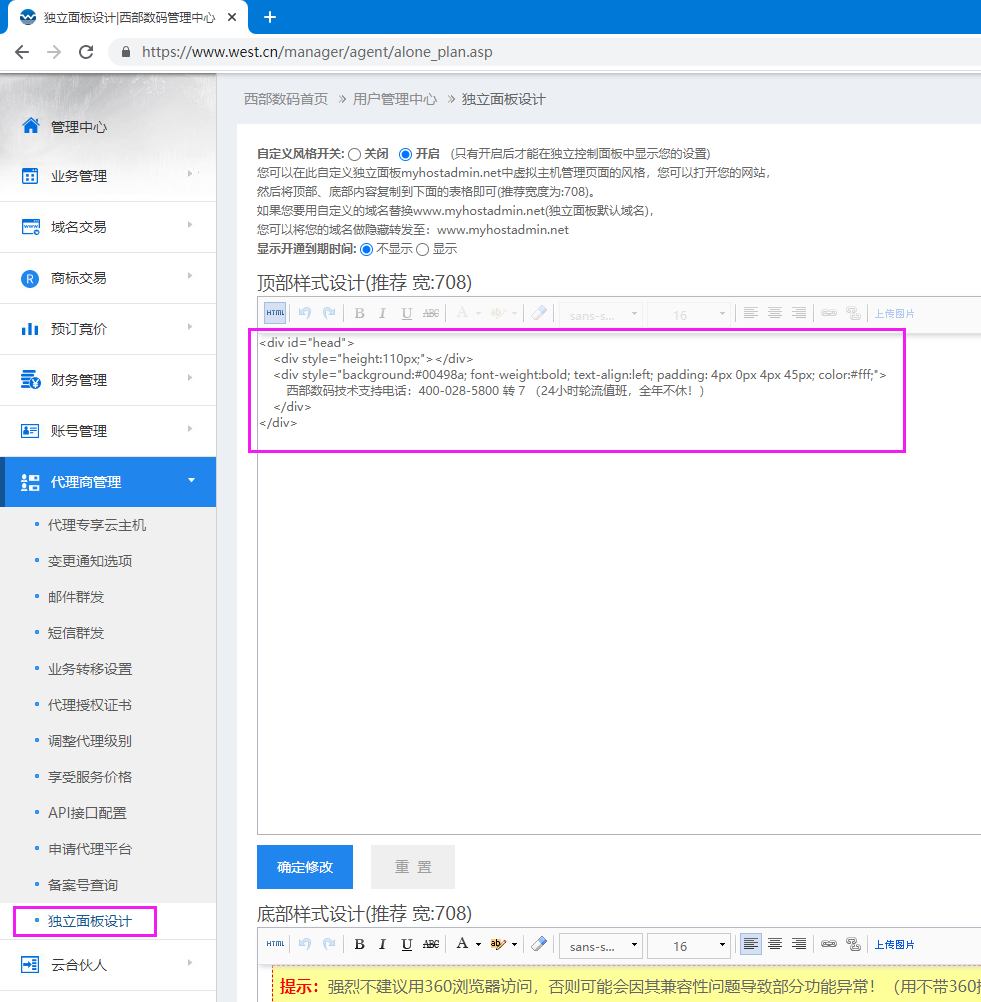This screenshot has height=1002, width=981.
Task: Open the sans-serif font dropdown in 底部样式设计
Action: pos(600,945)
